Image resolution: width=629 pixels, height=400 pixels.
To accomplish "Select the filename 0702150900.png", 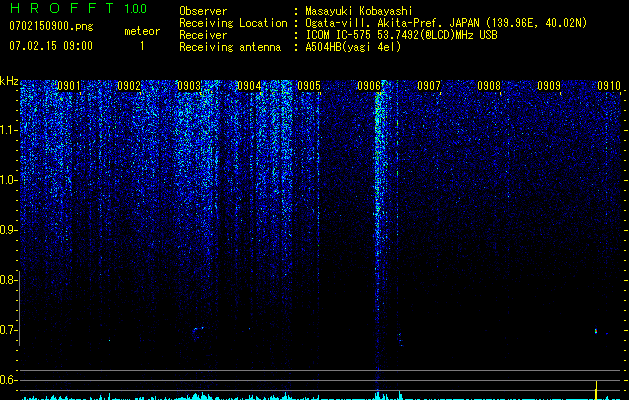I will tap(51, 26).
